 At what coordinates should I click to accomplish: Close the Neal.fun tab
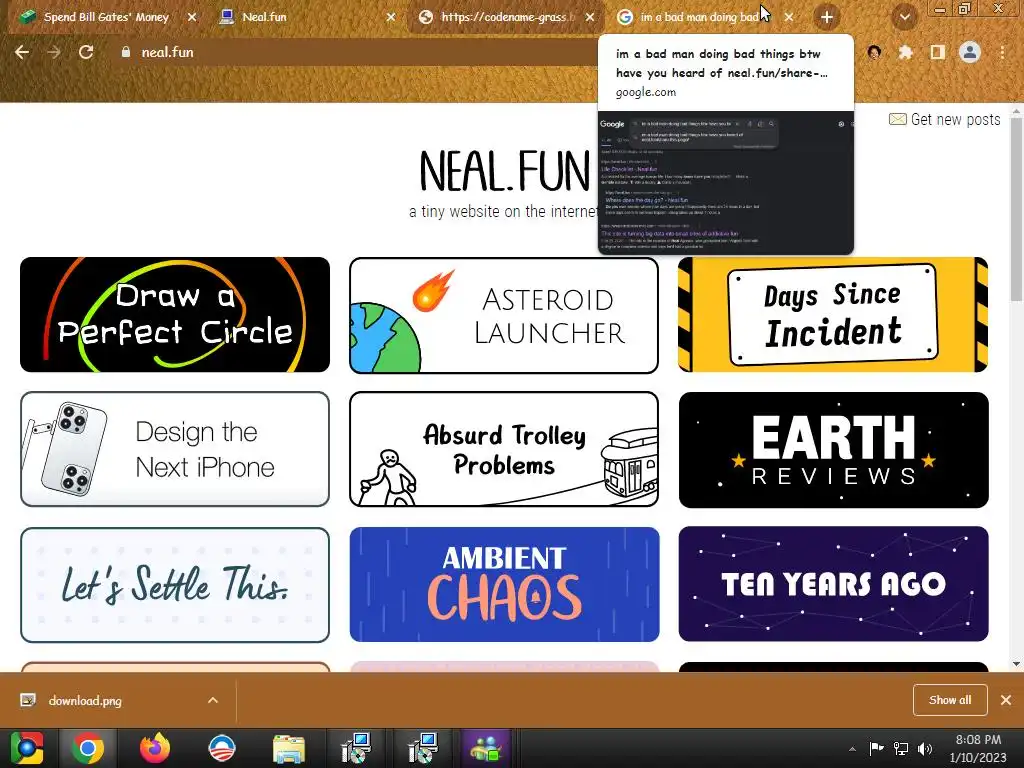point(391,17)
